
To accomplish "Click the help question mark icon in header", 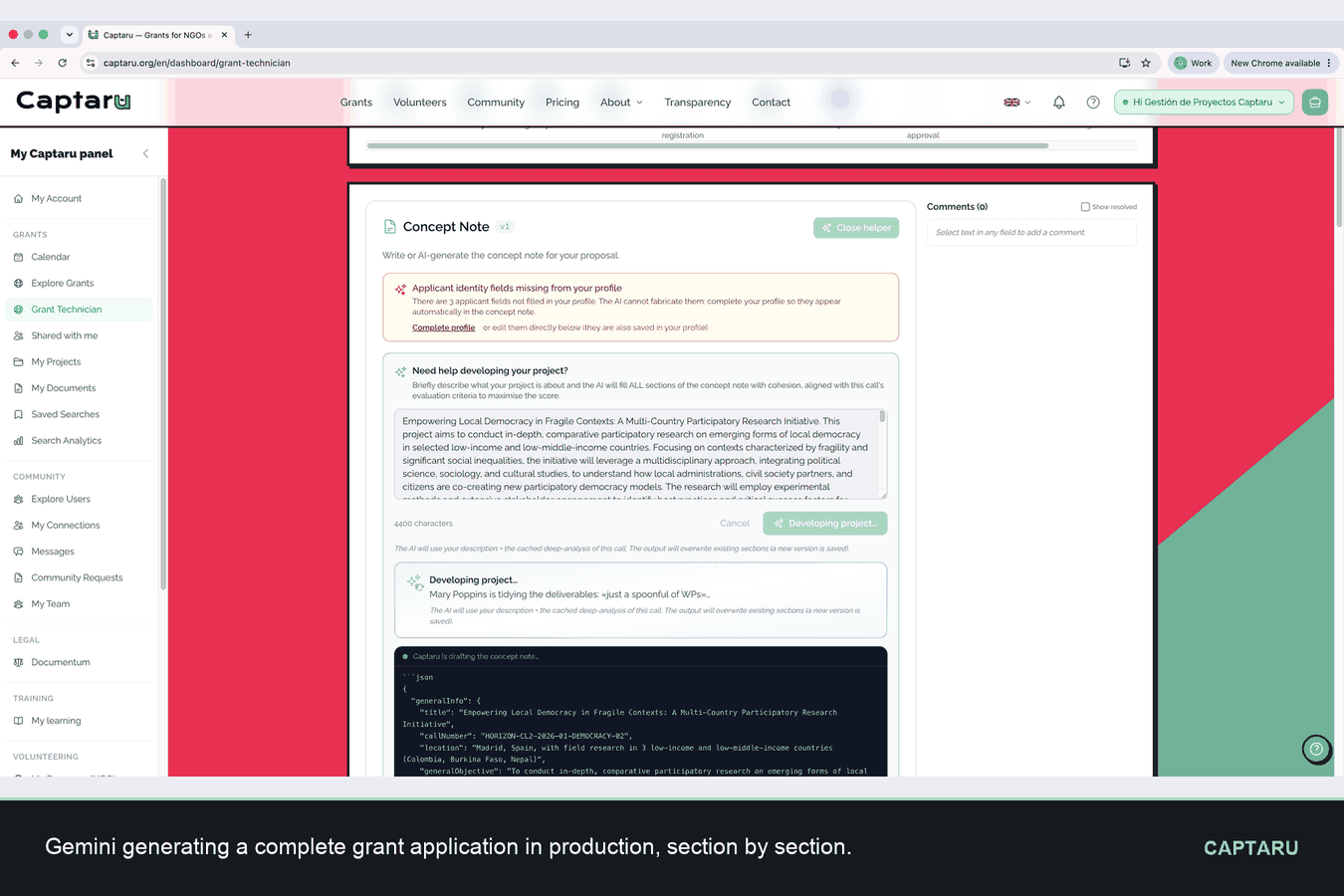I will click(1093, 103).
